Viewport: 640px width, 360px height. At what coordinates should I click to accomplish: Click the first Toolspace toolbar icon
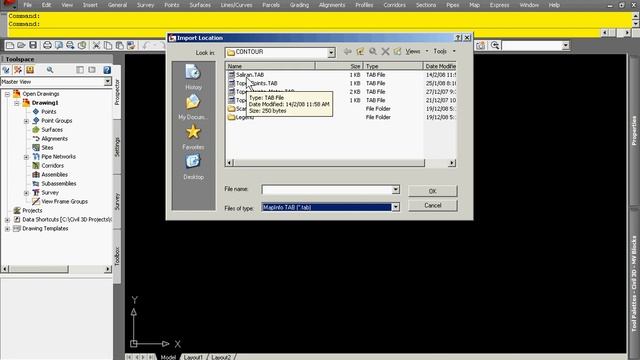coord(6,70)
